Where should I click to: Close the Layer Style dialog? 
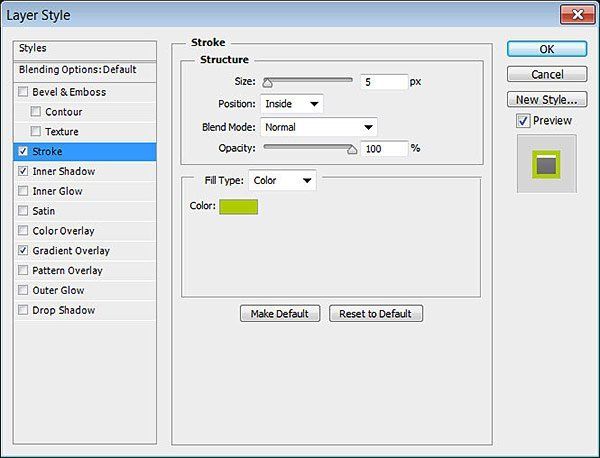577,15
